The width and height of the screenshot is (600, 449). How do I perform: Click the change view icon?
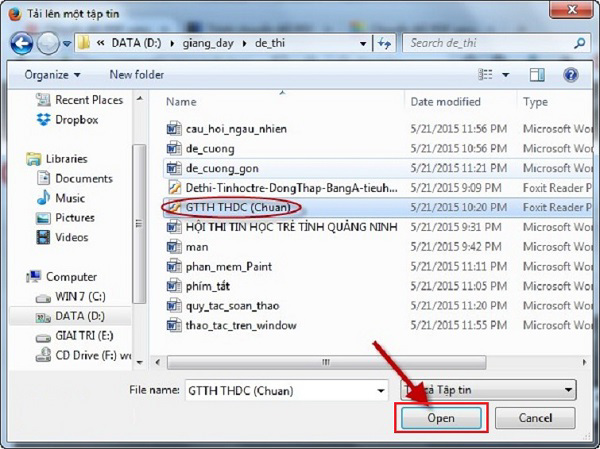click(486, 74)
